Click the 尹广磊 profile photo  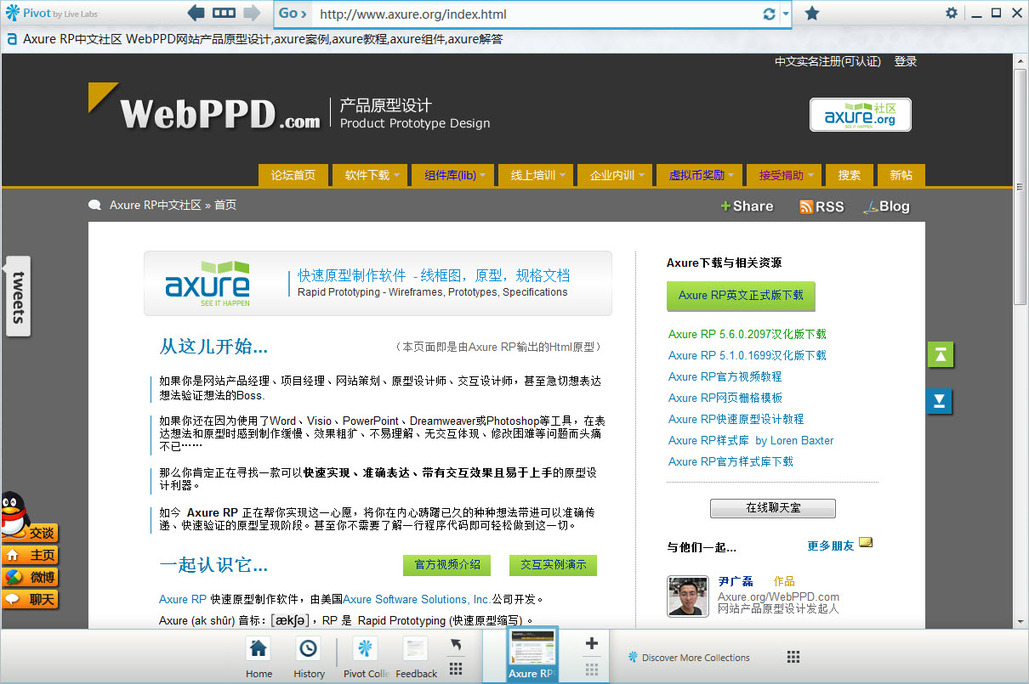click(x=688, y=596)
